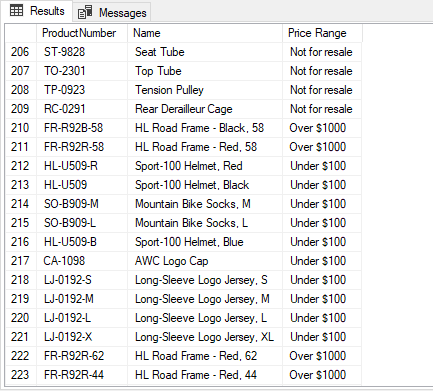Click Over $1000 in row 210
Screen dimensions: 433x391
(x=322, y=128)
